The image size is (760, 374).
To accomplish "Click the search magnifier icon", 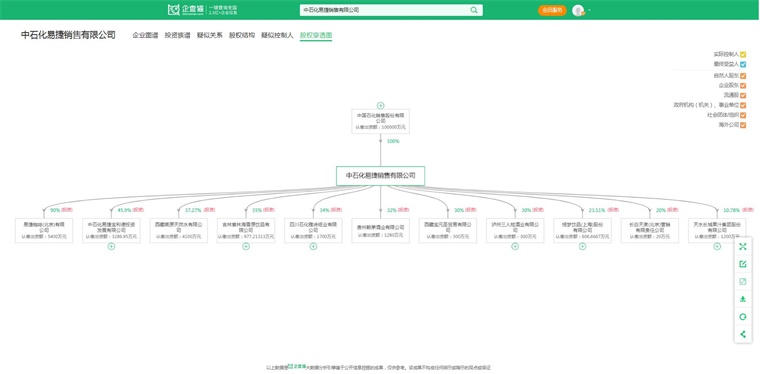I will pos(474,10).
